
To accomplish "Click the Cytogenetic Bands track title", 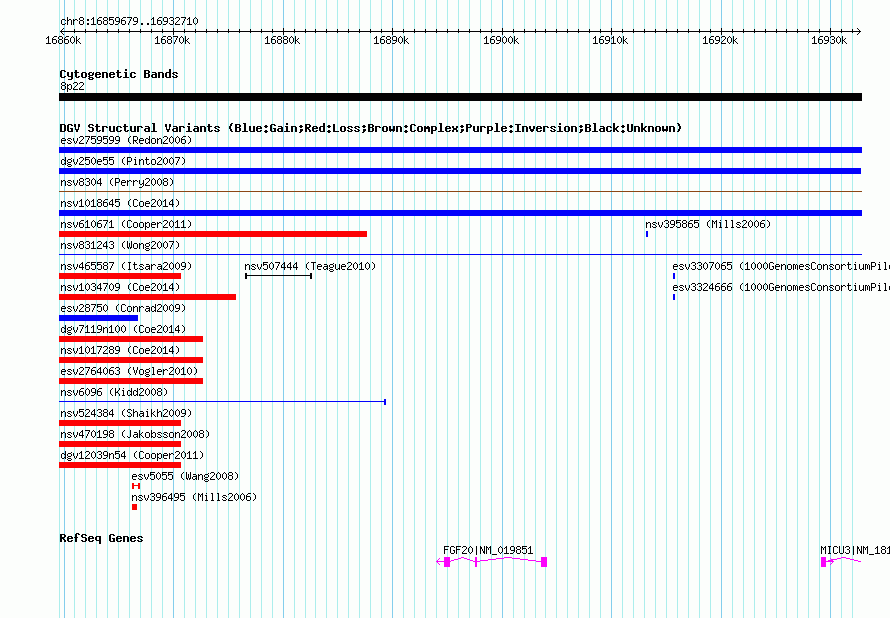I will click(119, 74).
